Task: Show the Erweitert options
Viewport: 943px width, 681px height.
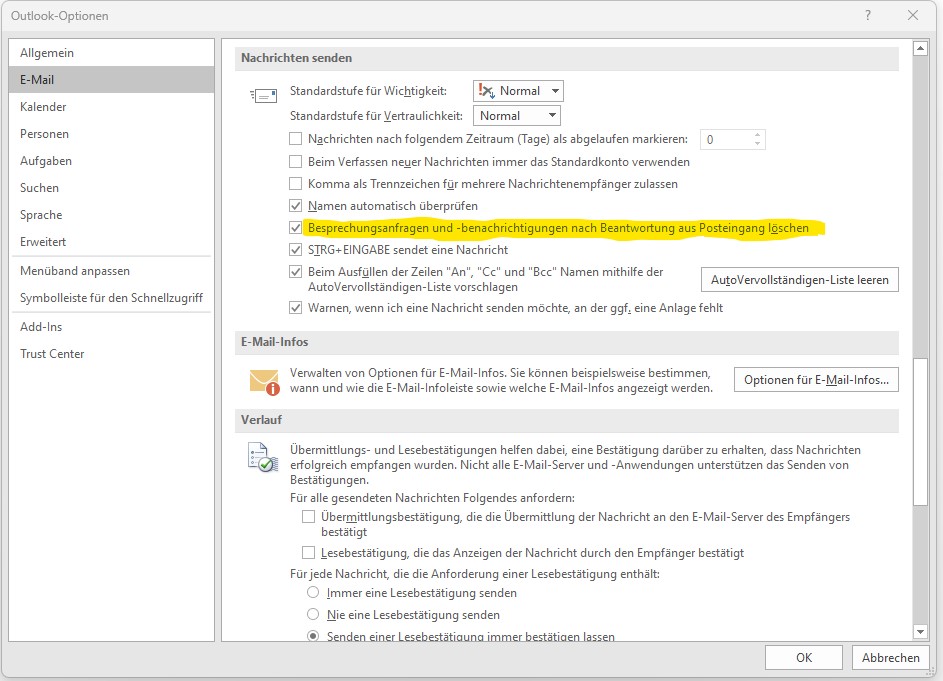Action: [111, 242]
